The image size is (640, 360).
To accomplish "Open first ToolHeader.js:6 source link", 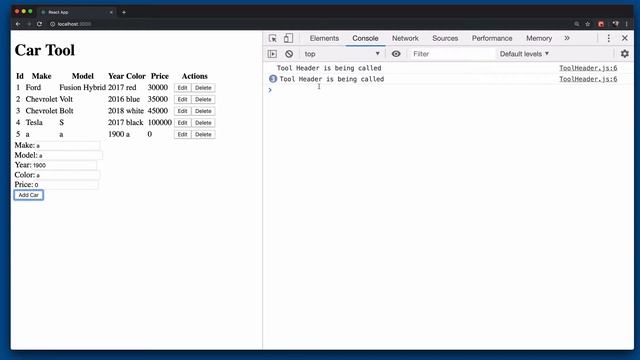I will tap(588, 68).
